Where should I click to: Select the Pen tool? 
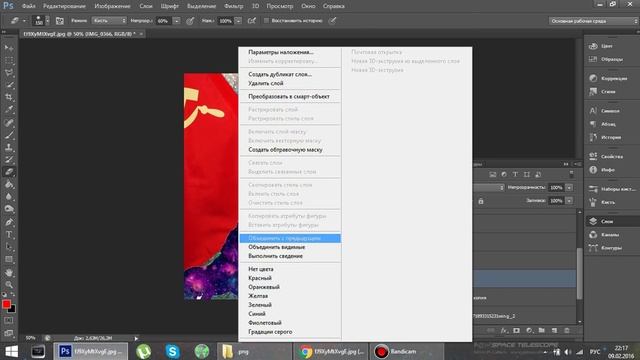pos(9,222)
